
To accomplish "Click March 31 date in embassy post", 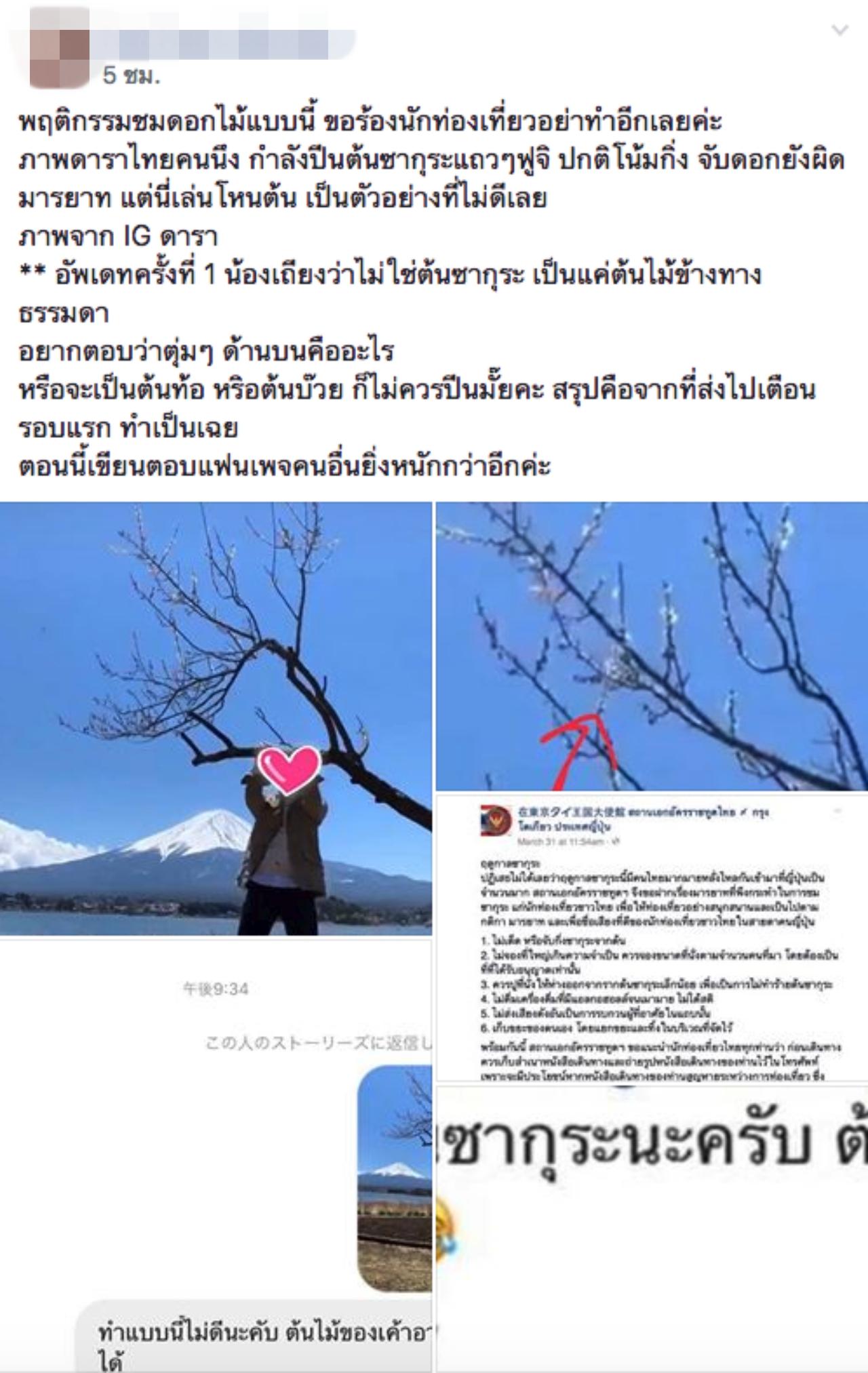I will click(559, 842).
